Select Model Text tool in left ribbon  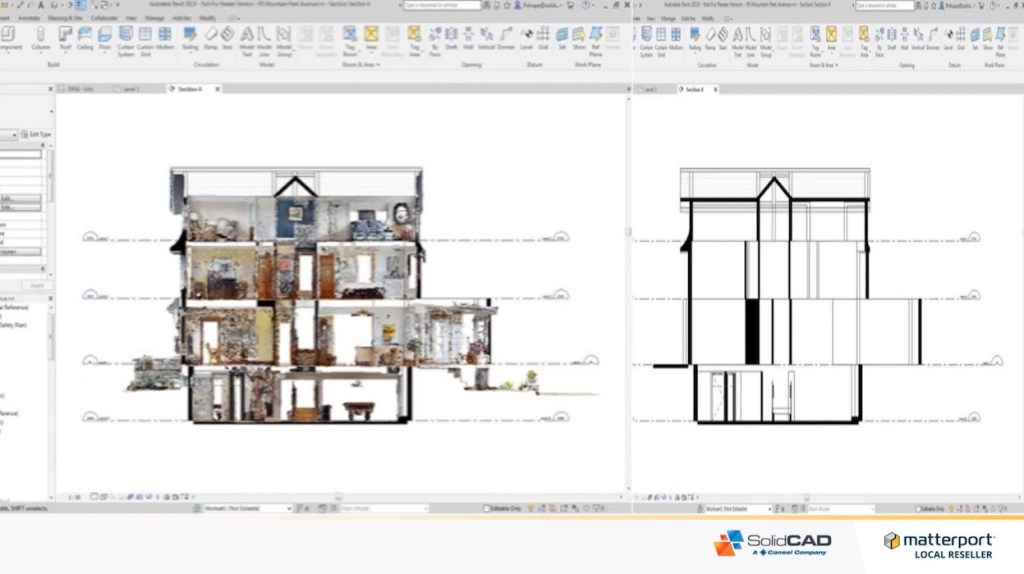[246, 38]
